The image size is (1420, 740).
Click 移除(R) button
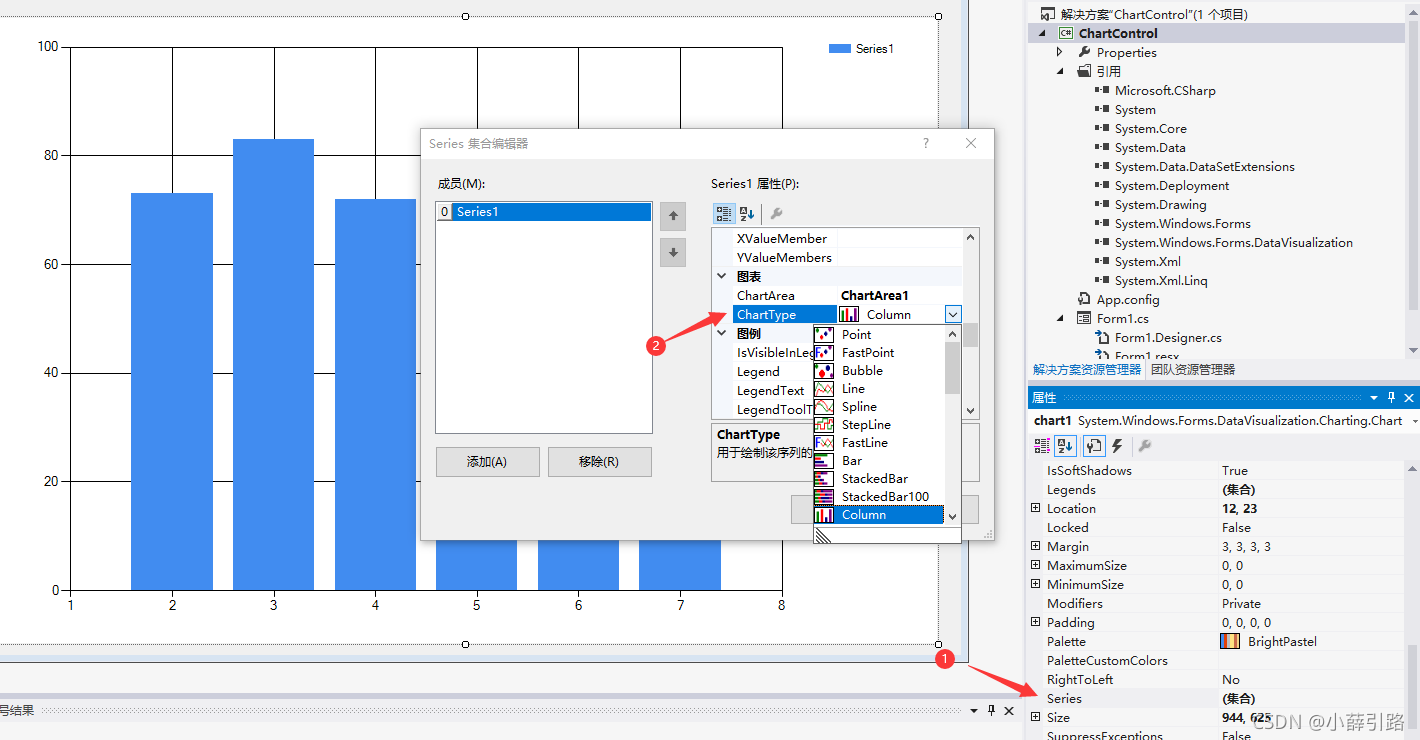tap(599, 462)
